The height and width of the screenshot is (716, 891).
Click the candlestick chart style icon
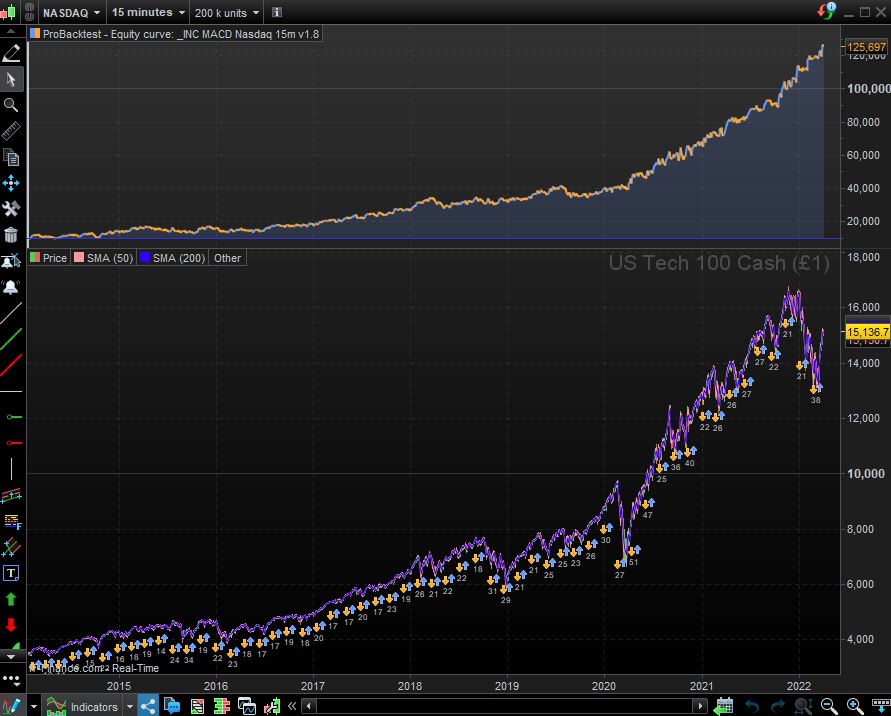(x=8, y=12)
